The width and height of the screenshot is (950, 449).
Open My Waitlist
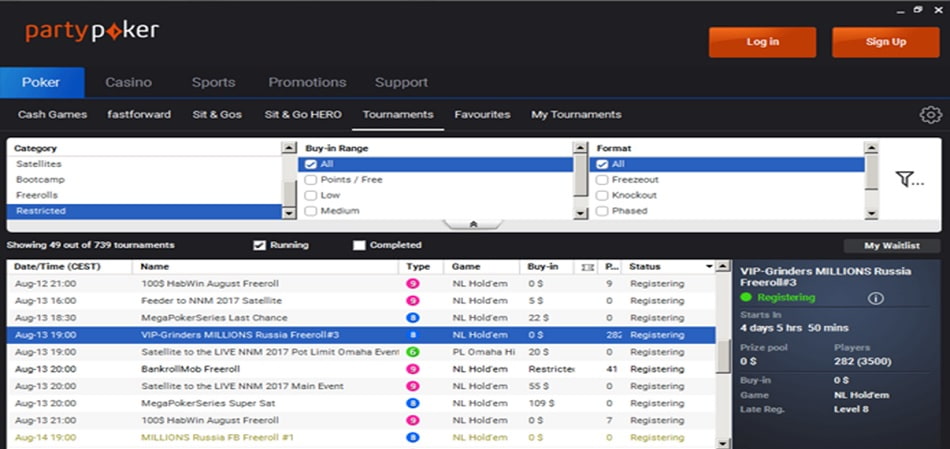point(892,245)
